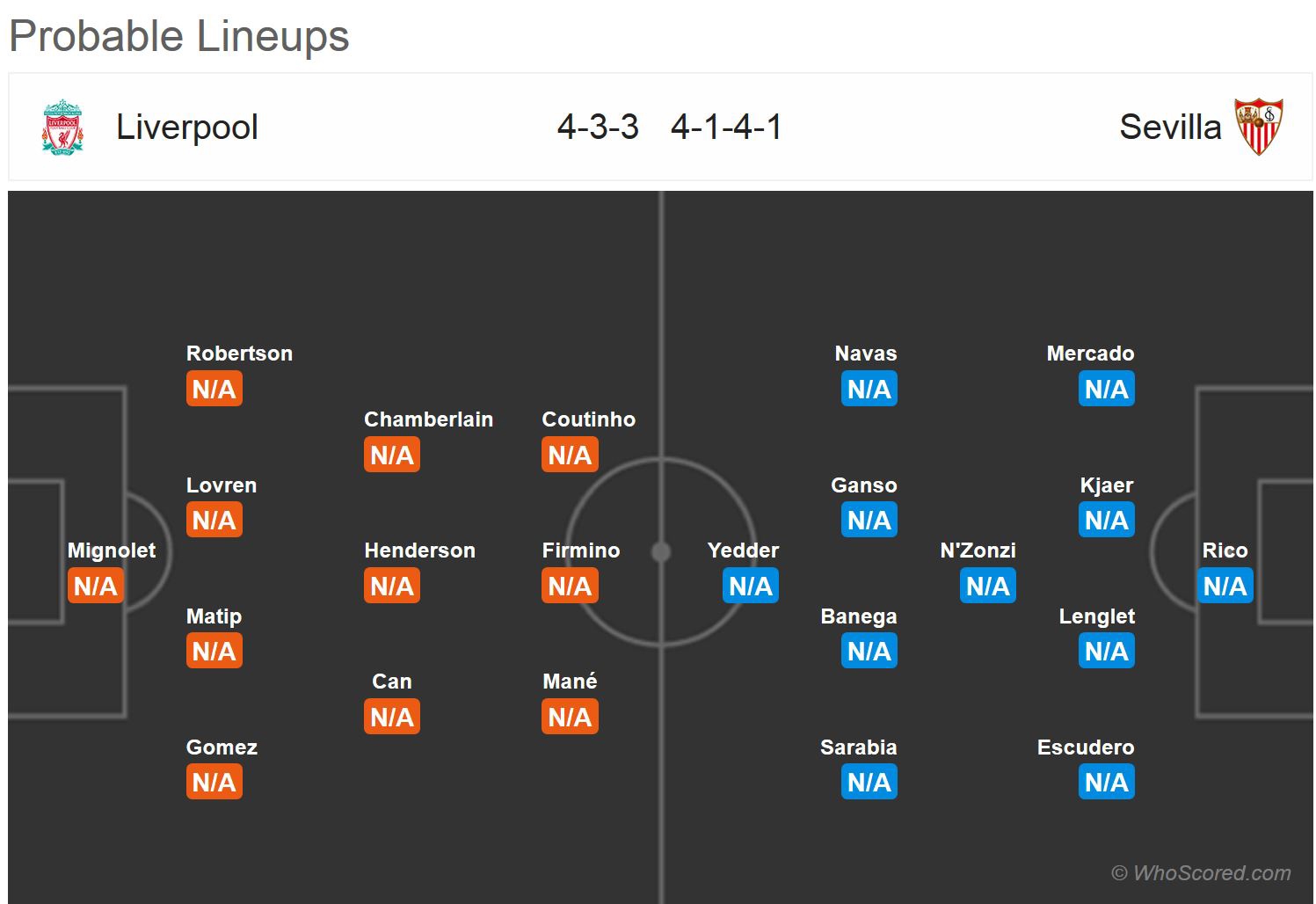This screenshot has height=904, width=1316.
Task: Click the Mané player name
Action: [x=570, y=682]
